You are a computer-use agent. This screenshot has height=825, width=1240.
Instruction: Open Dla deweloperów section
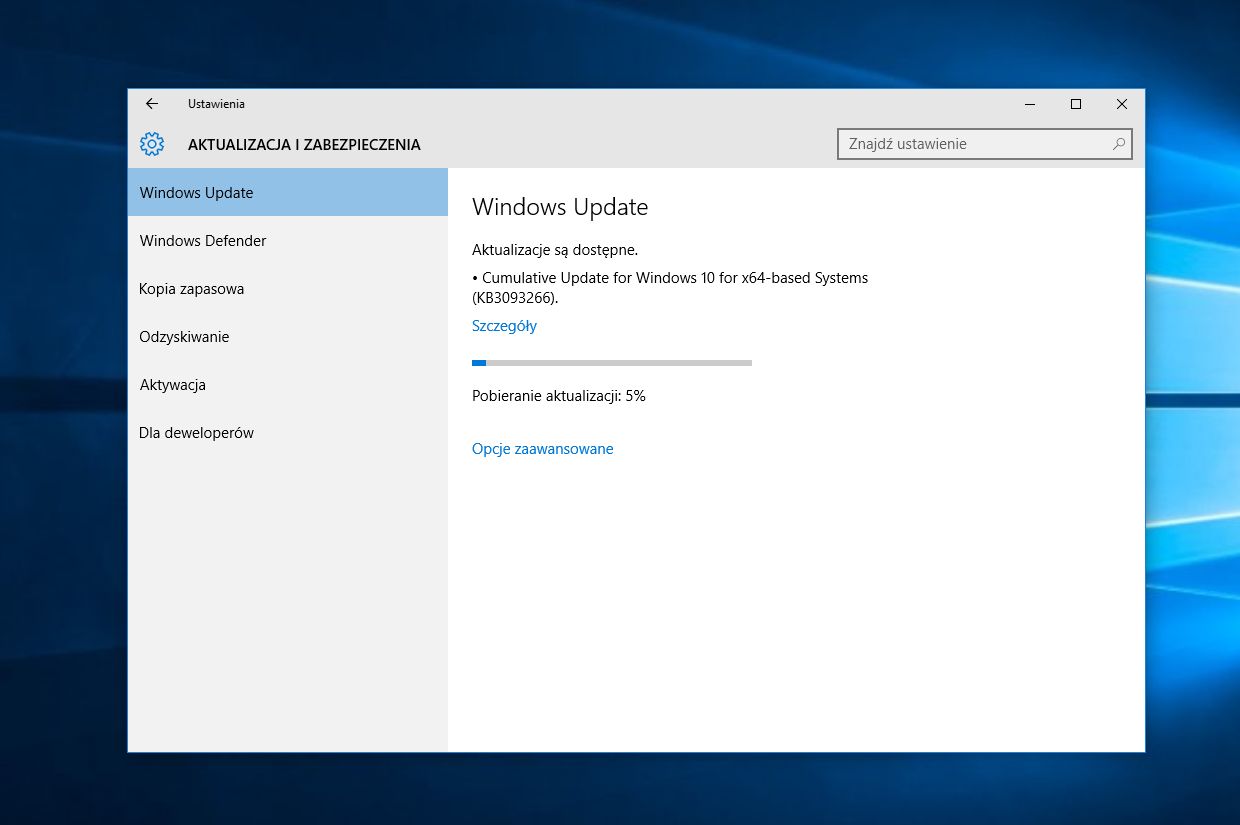point(288,432)
